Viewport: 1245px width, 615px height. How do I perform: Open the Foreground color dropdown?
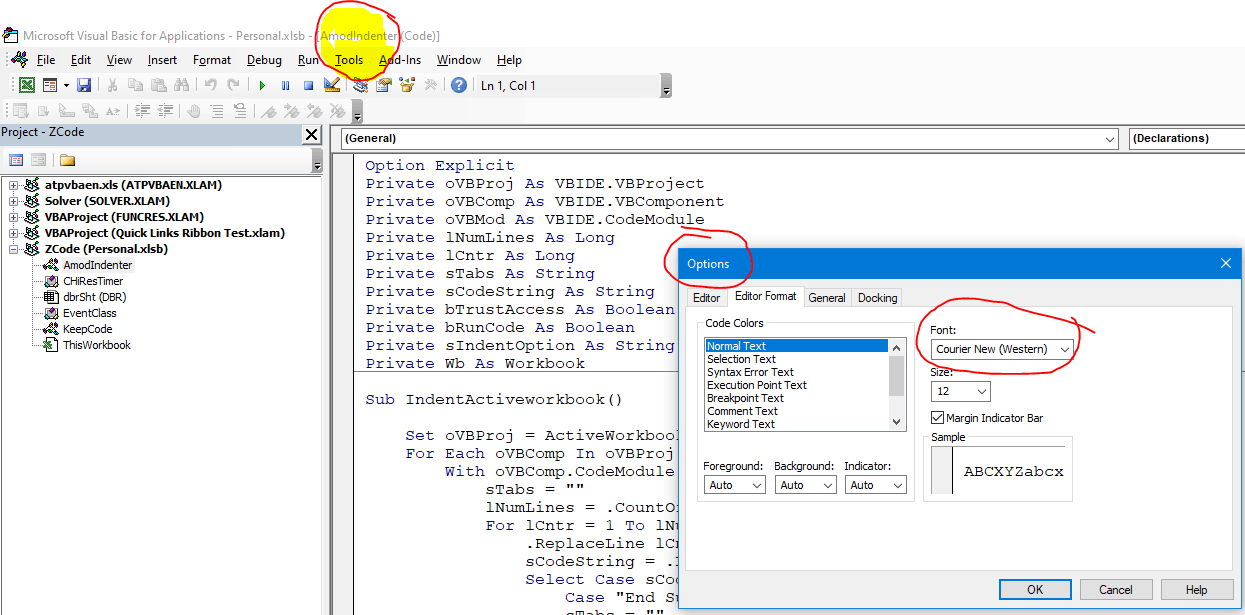coord(734,485)
